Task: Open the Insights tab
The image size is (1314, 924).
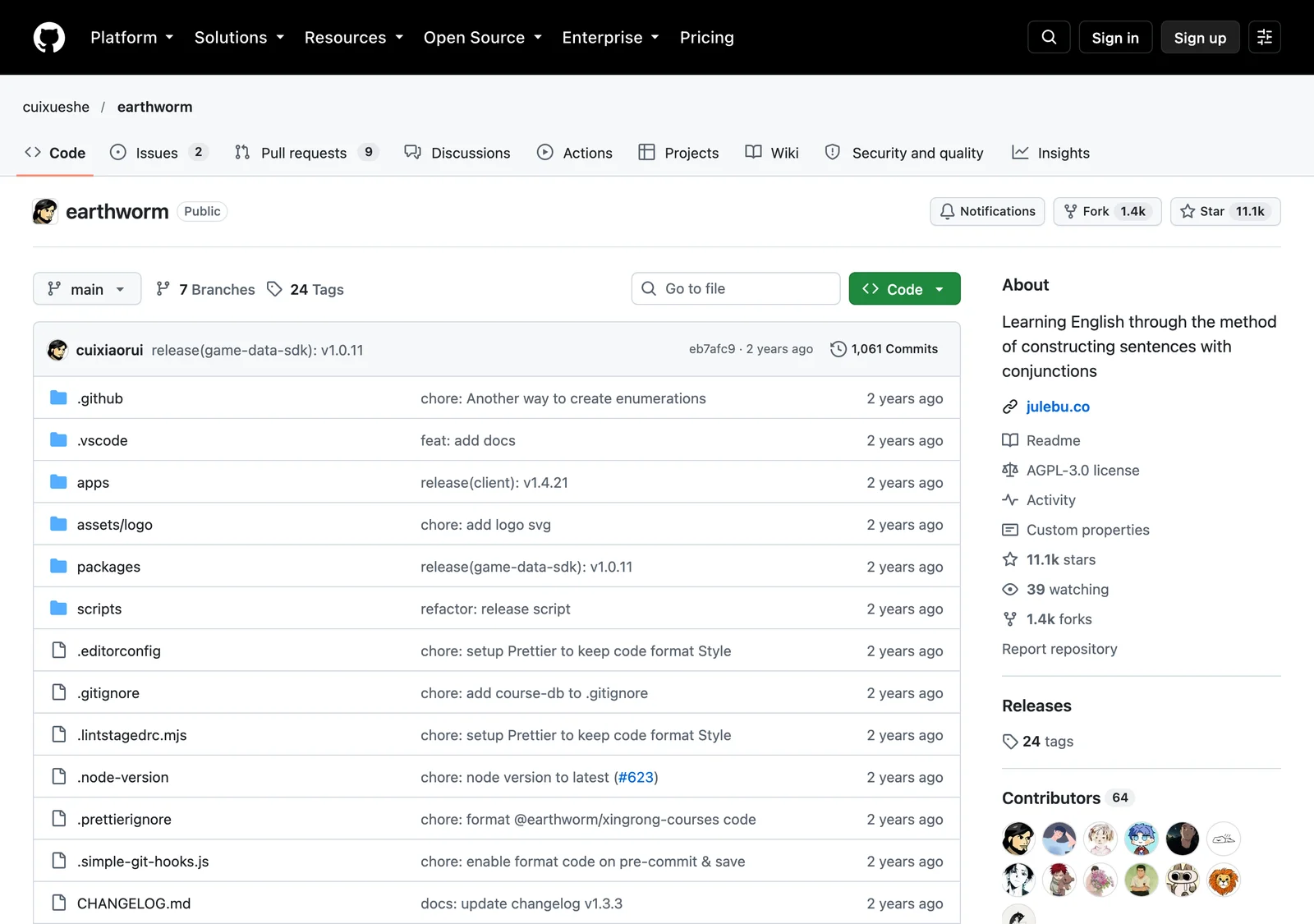Action: coord(1051,153)
